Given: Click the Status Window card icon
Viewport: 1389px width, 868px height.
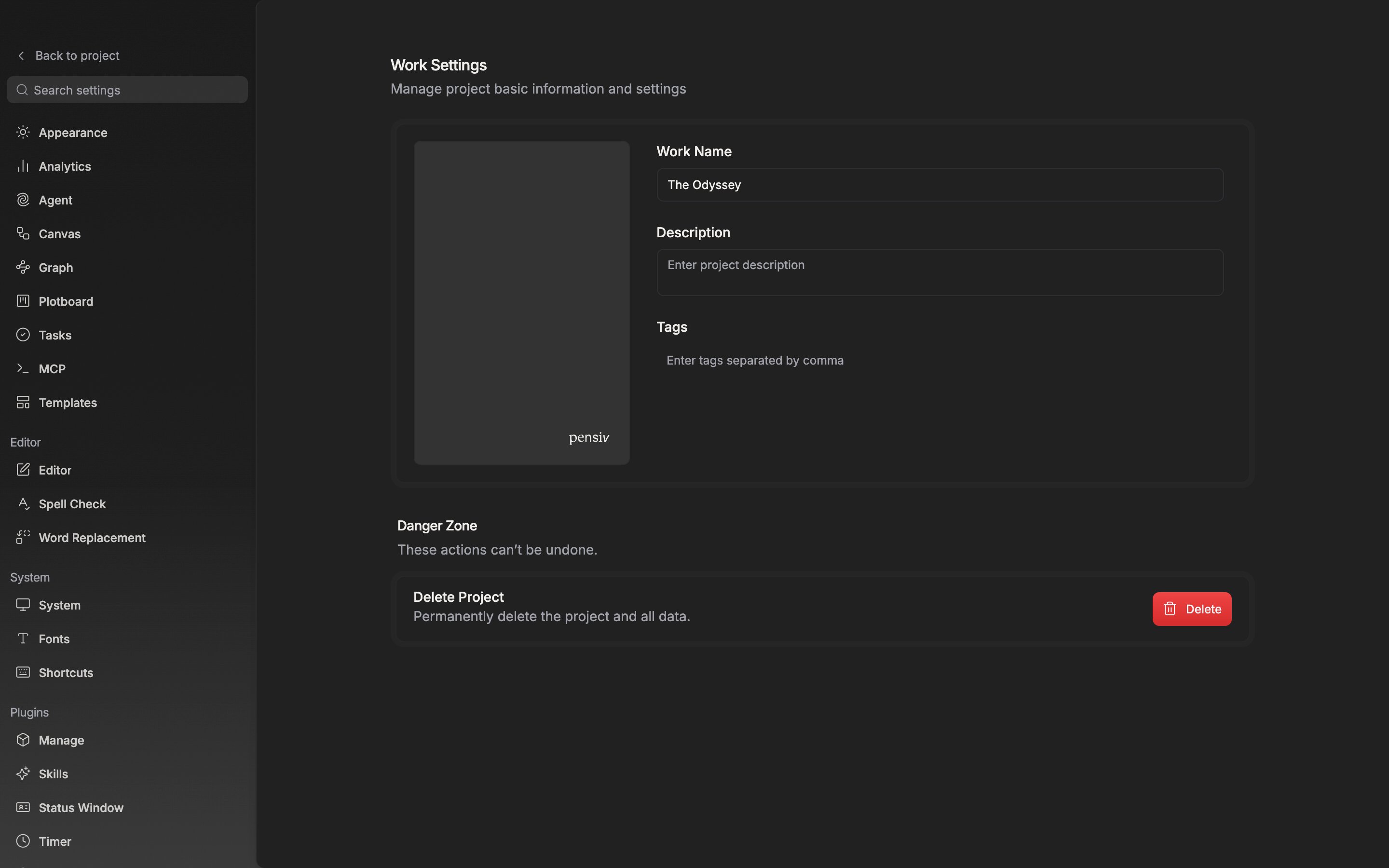Looking at the screenshot, I should (x=23, y=807).
